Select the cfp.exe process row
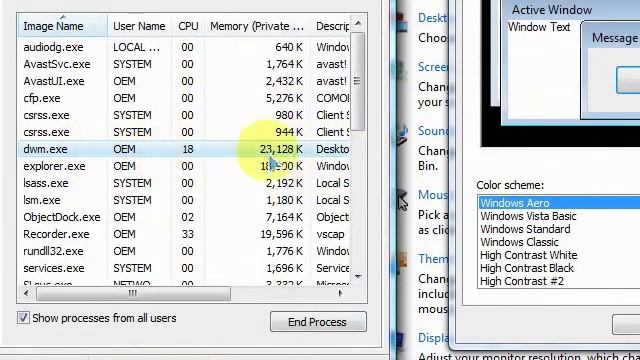Image resolution: width=640 pixels, height=360 pixels. 184,98
